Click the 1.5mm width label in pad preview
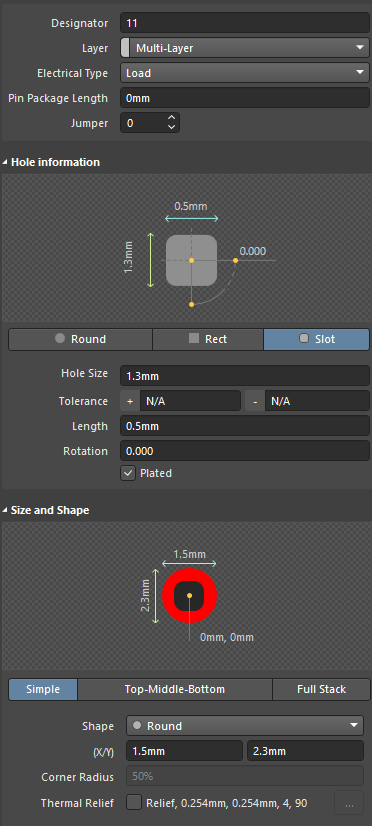The image size is (372, 826). click(190, 554)
